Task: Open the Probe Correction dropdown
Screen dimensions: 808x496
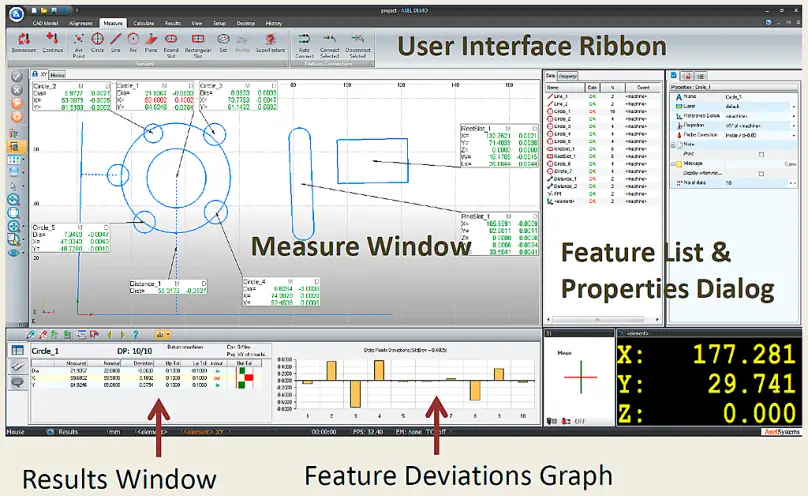Action: [x=794, y=135]
